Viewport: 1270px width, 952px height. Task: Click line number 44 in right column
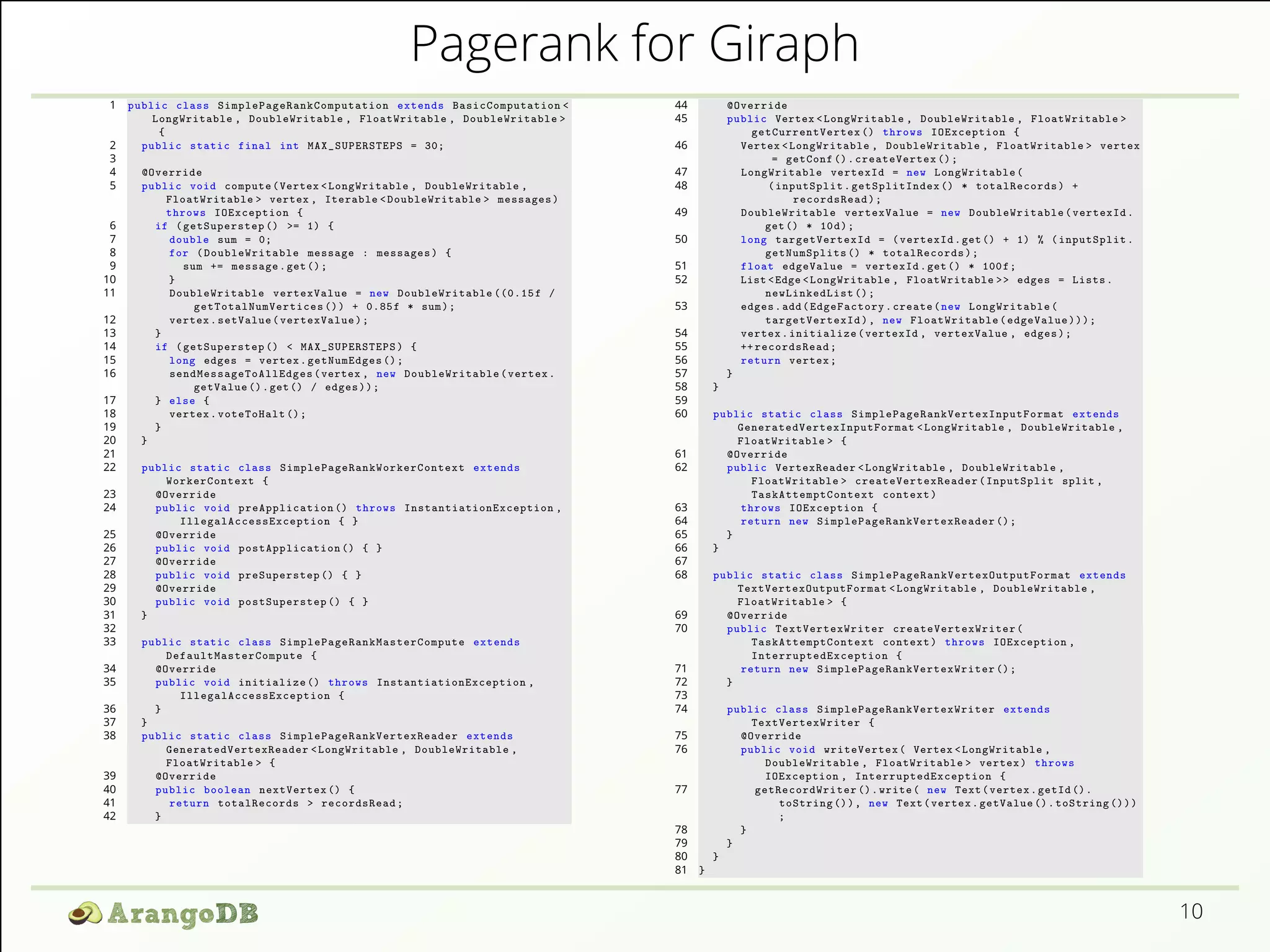coord(681,105)
